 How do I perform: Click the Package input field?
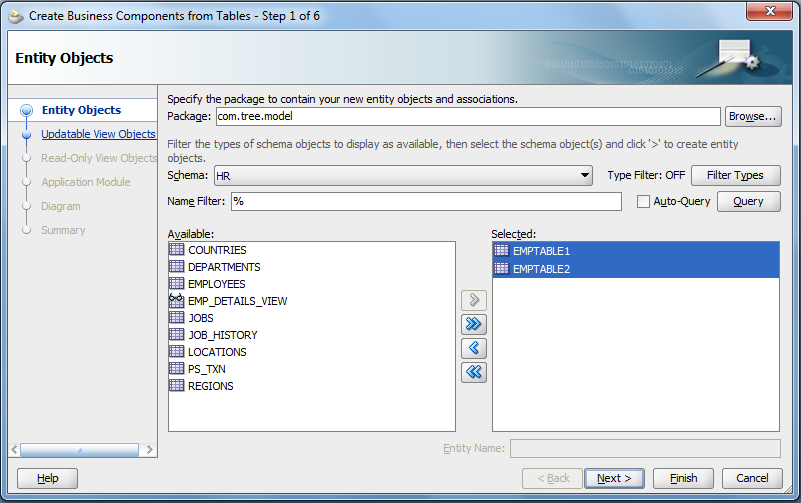pyautogui.click(x=468, y=116)
